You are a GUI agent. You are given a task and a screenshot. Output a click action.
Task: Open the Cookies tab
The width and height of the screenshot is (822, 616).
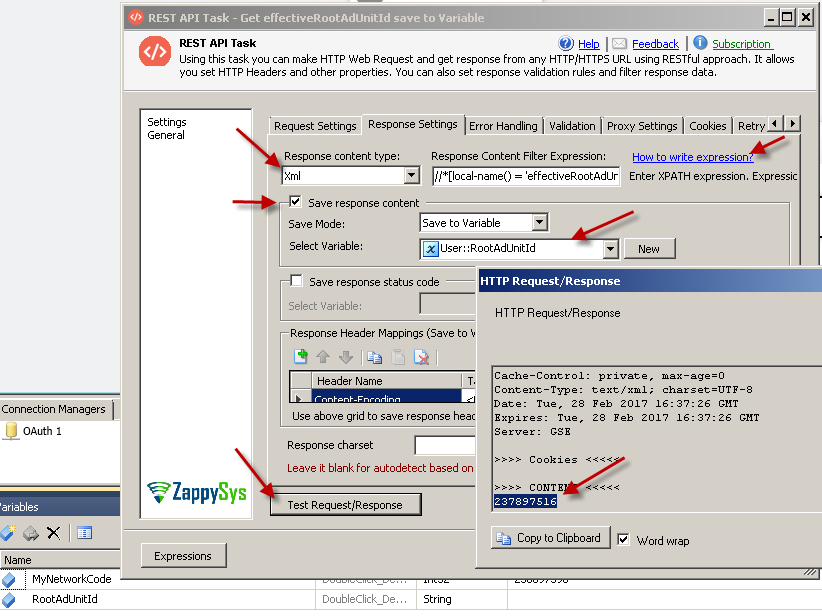(x=707, y=125)
